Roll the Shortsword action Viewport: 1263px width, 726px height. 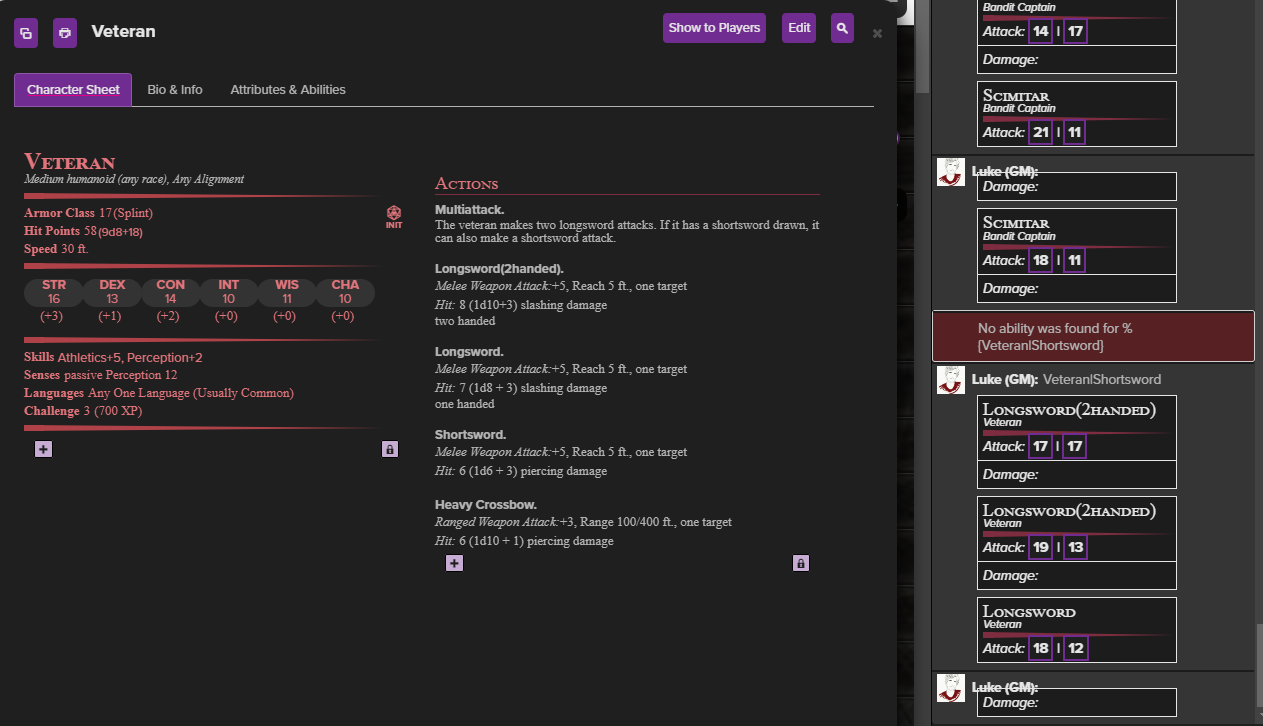[471, 435]
